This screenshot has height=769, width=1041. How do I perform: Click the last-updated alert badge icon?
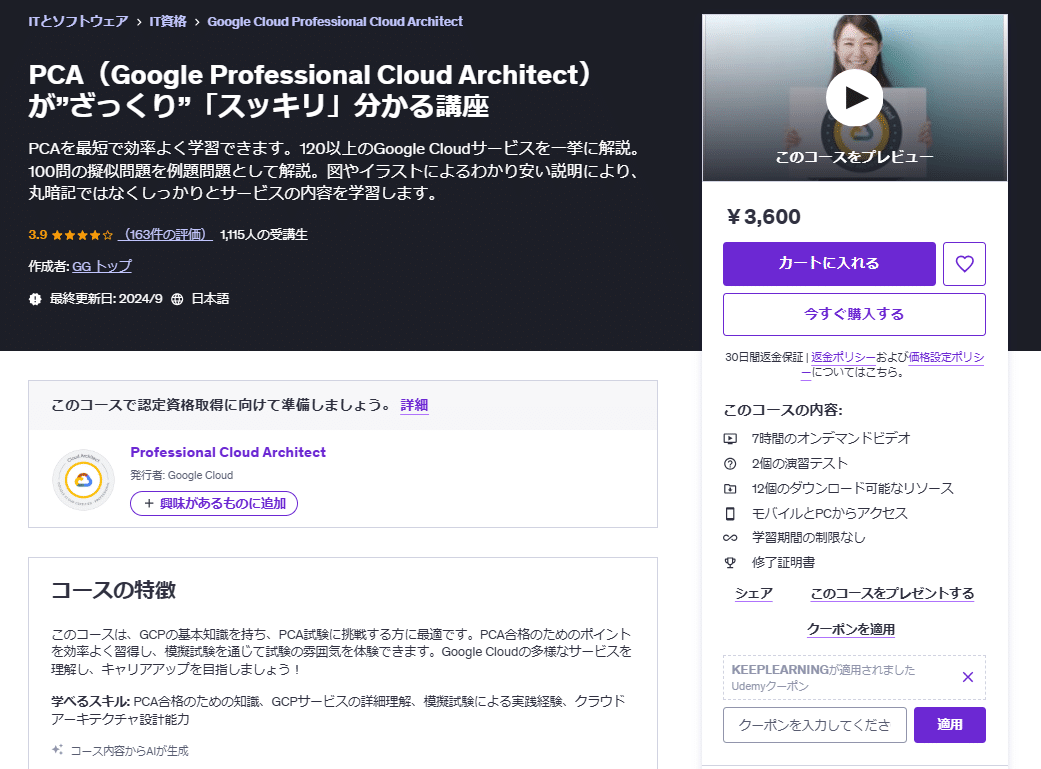(35, 299)
